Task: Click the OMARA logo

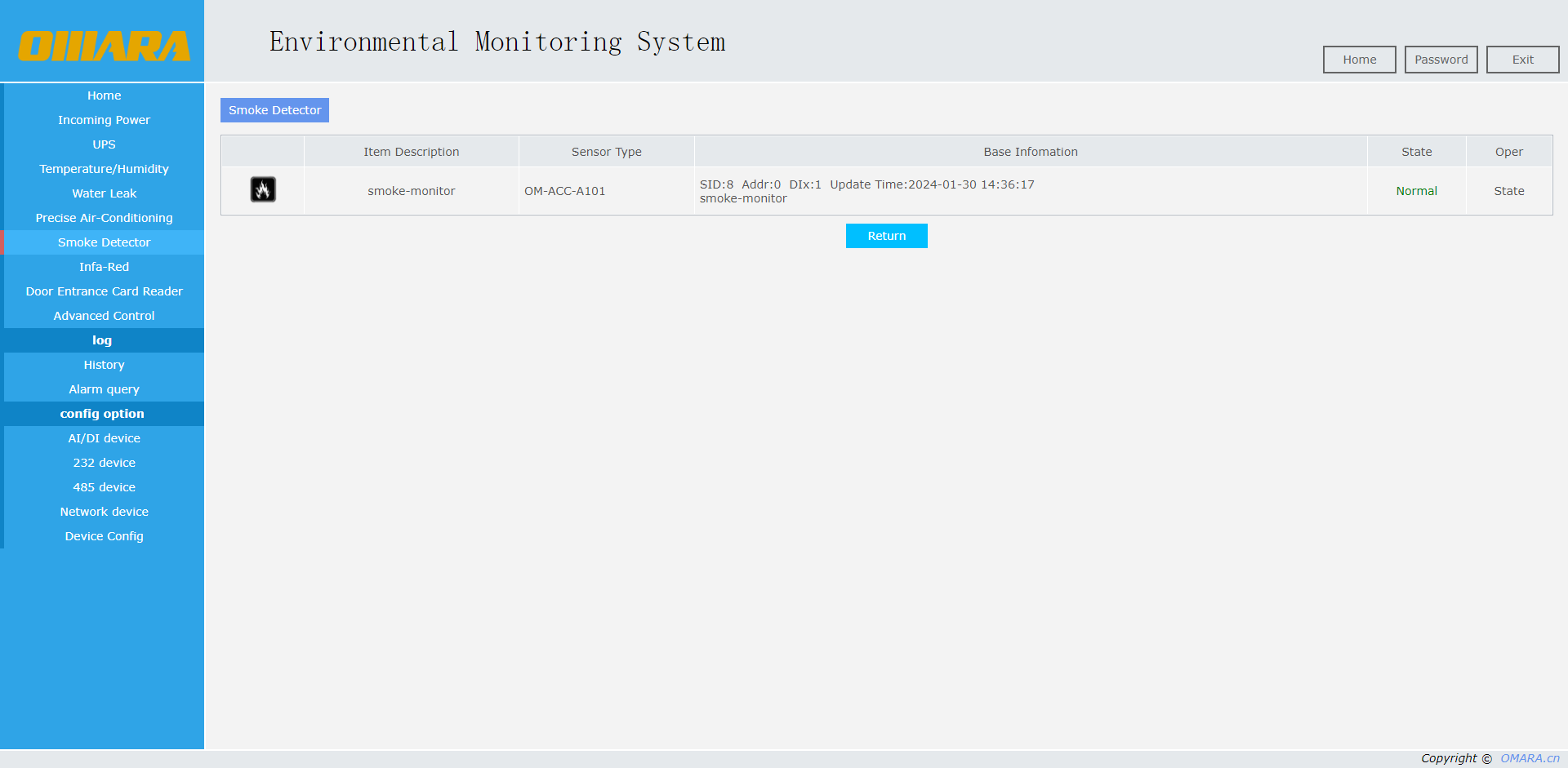Action: [x=104, y=46]
